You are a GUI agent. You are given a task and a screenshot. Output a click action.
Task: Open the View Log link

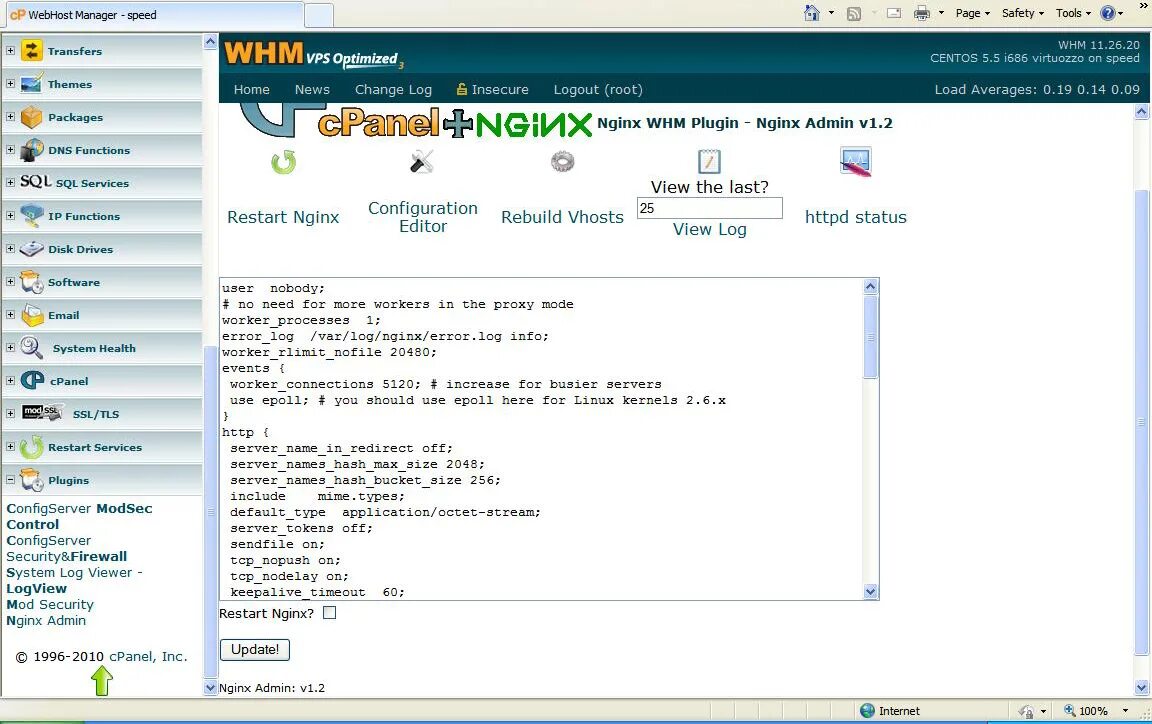(x=710, y=229)
